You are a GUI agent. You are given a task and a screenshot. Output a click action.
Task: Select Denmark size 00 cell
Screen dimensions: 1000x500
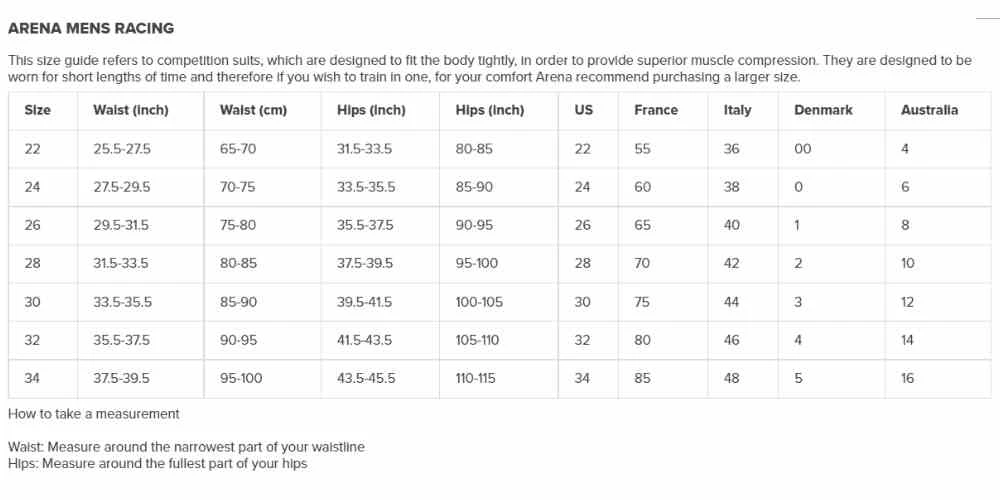[x=803, y=149]
